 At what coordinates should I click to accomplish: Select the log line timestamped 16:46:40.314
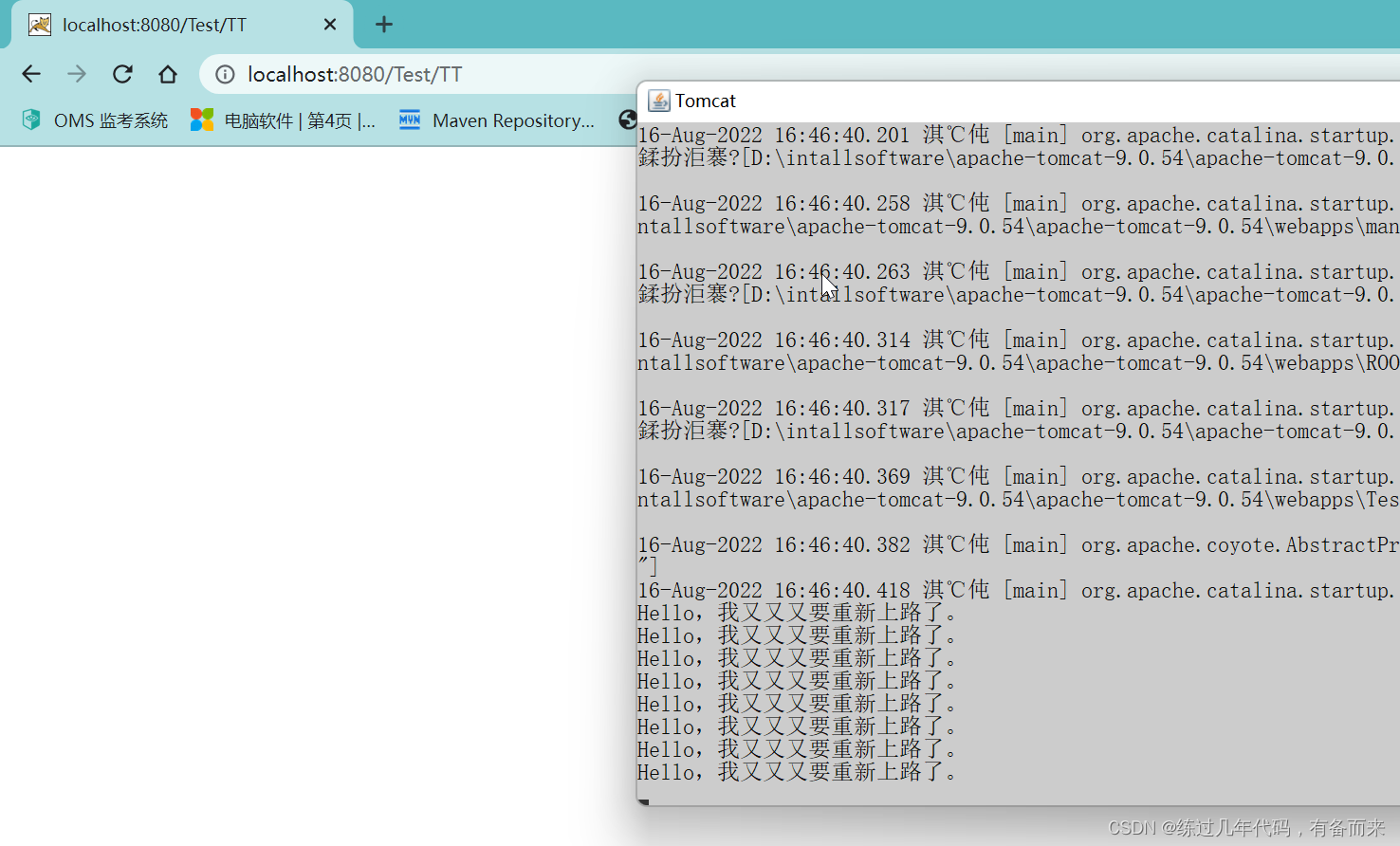(x=1018, y=340)
